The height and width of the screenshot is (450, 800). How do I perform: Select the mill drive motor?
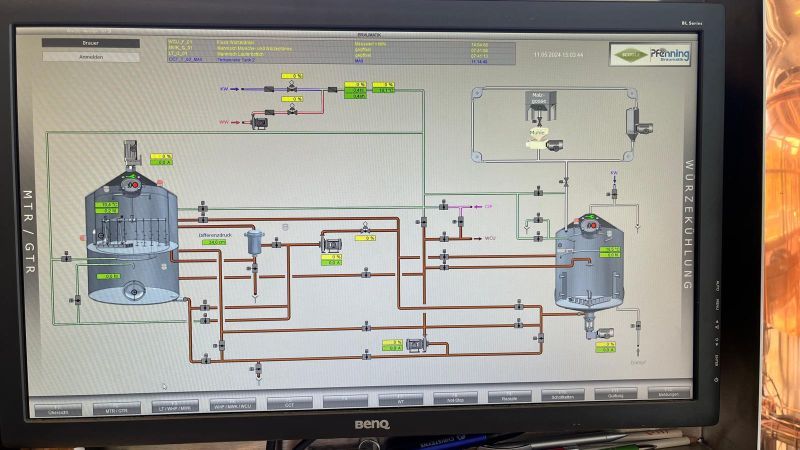[x=555, y=146]
